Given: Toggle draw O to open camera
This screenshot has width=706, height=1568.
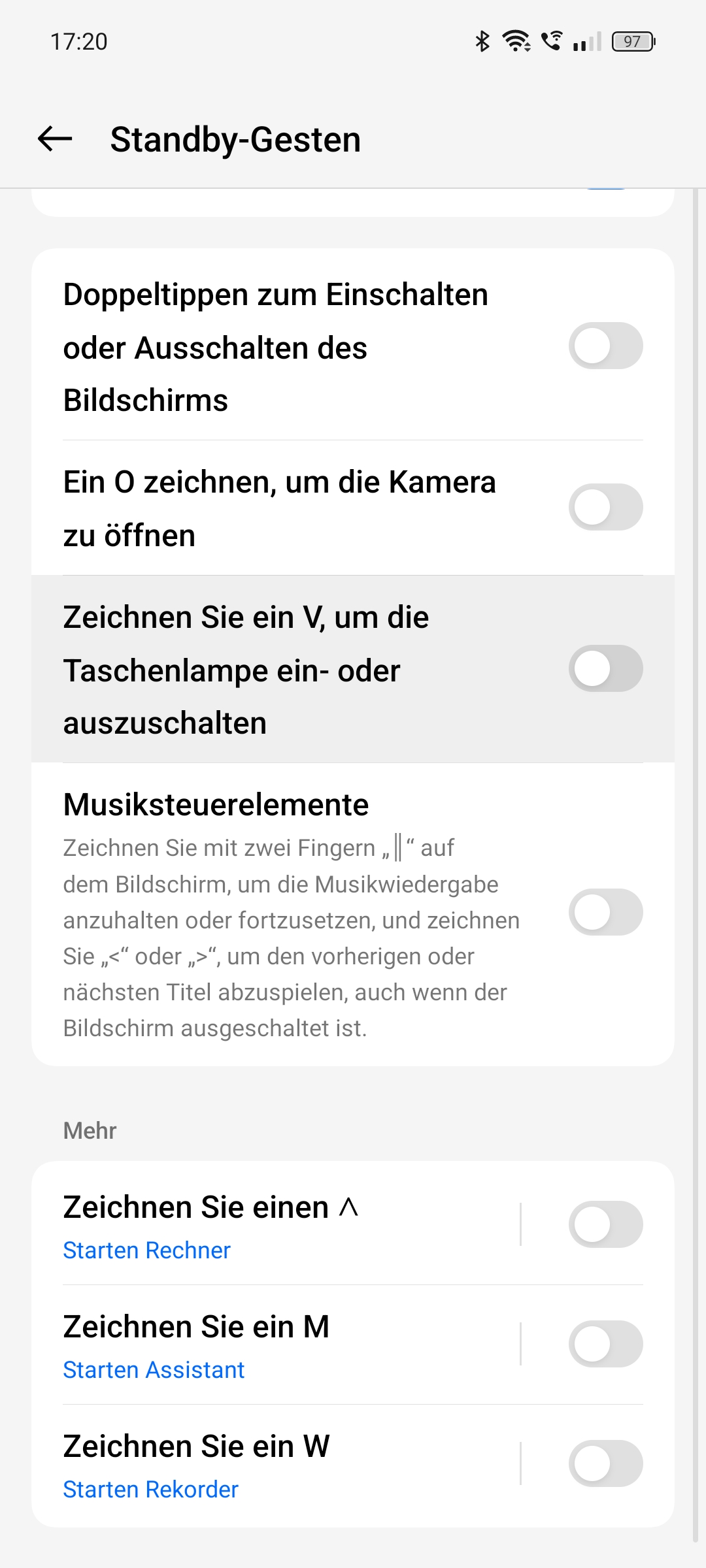Looking at the screenshot, I should click(605, 507).
